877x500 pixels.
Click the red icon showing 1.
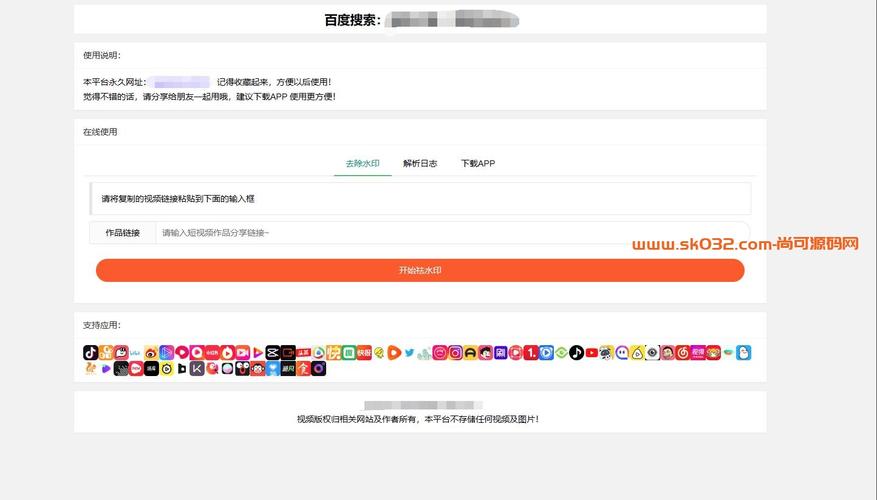coord(531,352)
